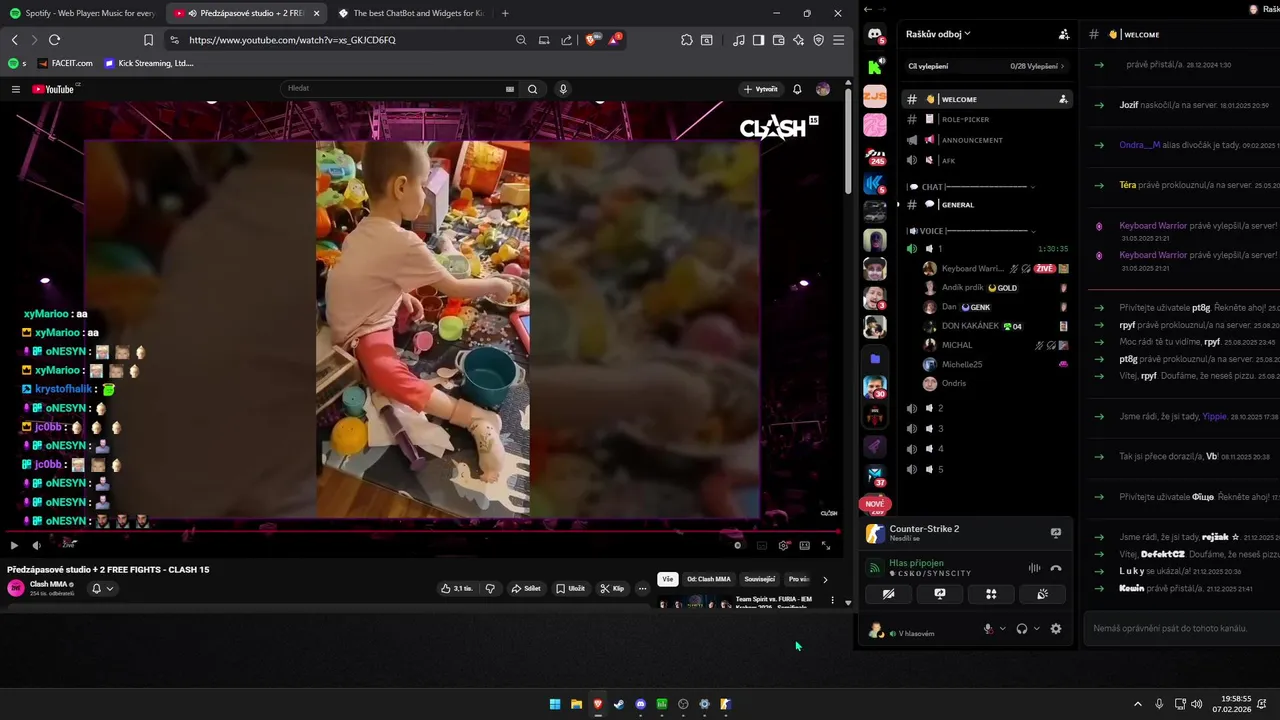
Task: Click the Klip clip button
Action: pyautogui.click(x=612, y=588)
